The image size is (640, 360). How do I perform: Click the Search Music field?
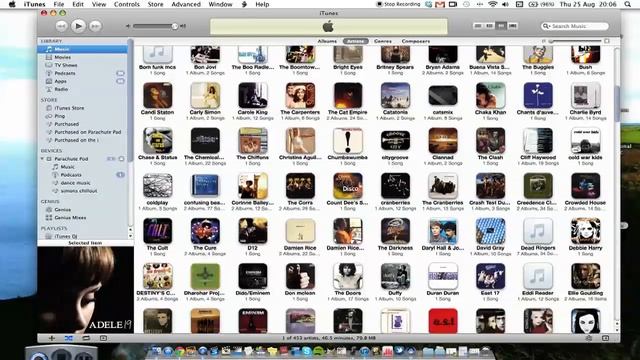click(575, 26)
